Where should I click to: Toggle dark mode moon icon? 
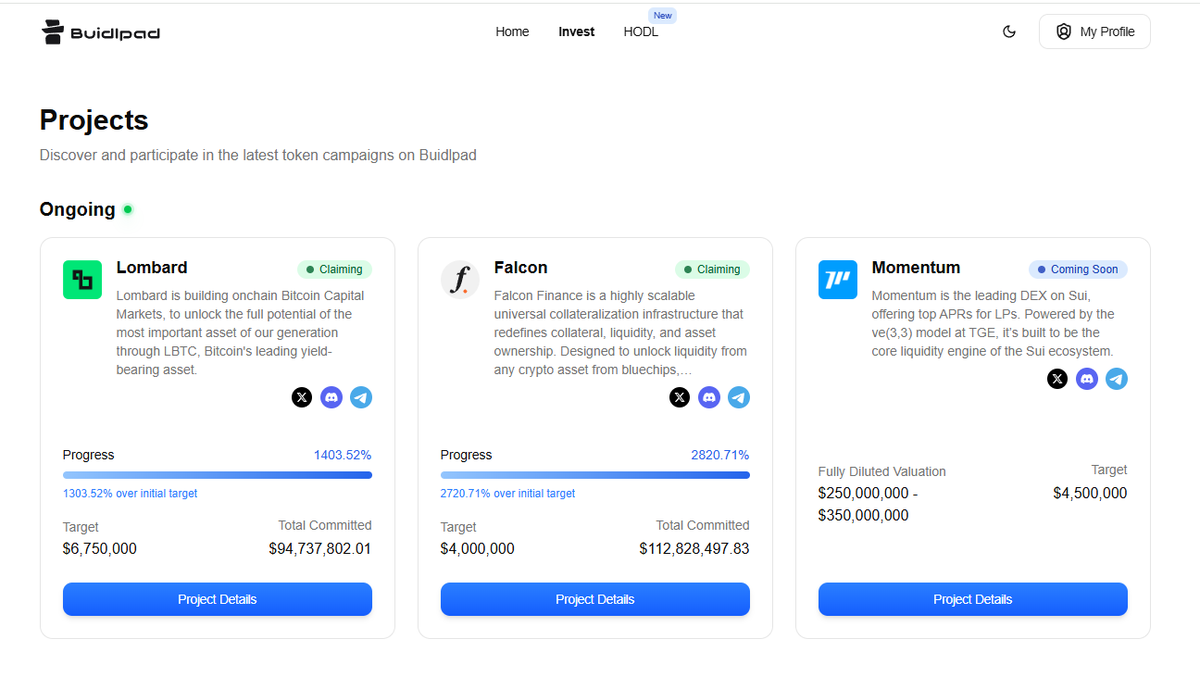tap(1009, 32)
